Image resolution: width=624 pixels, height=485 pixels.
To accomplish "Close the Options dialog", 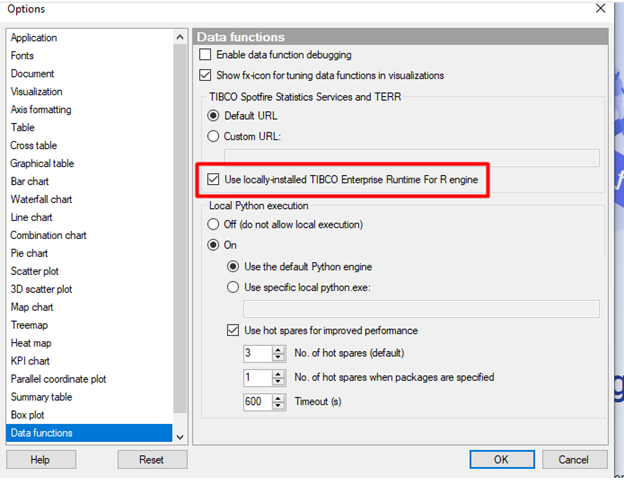I will 601,8.
